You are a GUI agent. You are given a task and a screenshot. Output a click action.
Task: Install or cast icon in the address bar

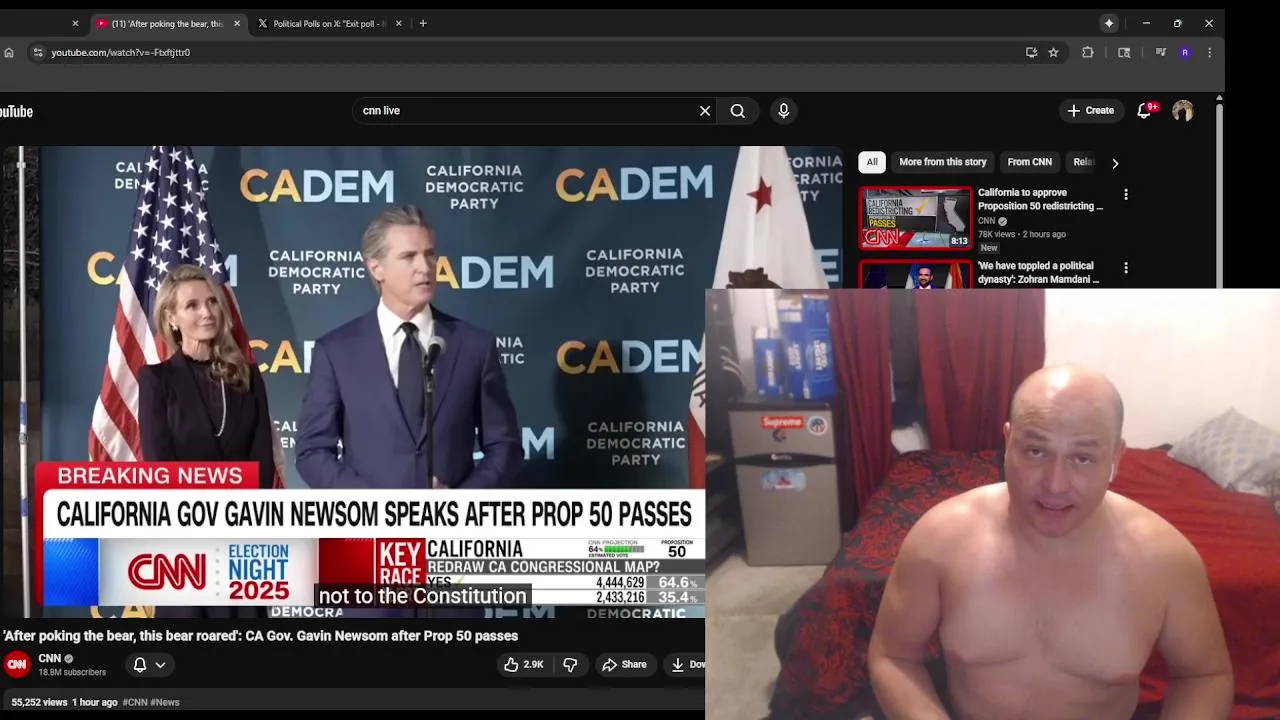(x=1032, y=52)
